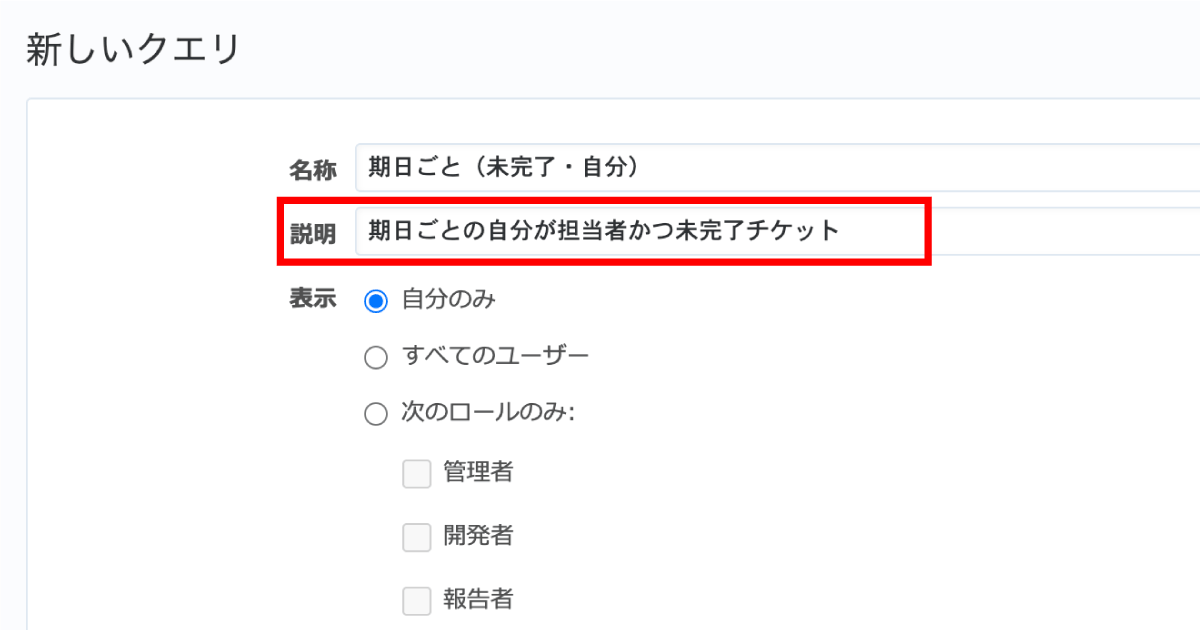
Task: Select the 次のロールのみ radio button
Action: (376, 414)
